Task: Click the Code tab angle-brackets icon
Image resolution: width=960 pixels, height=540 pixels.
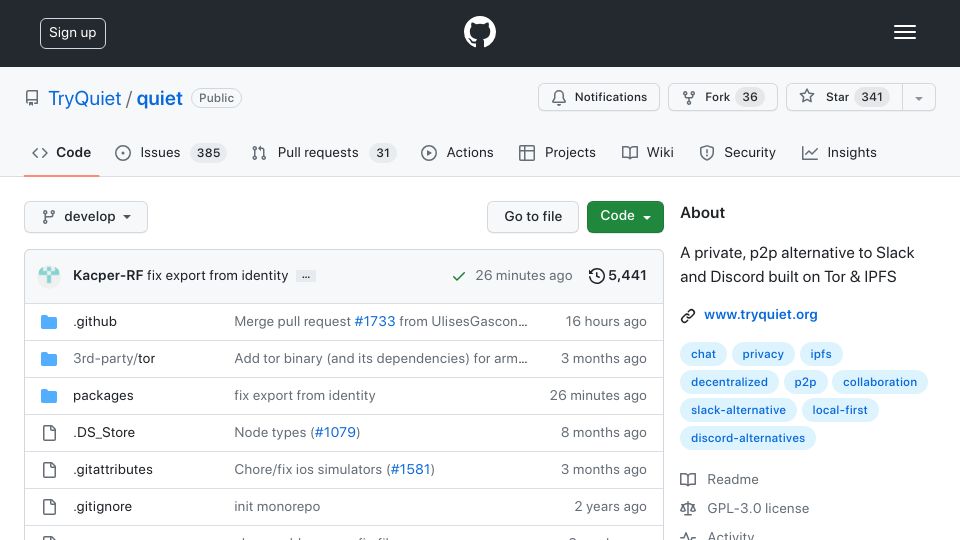Action: (40, 153)
